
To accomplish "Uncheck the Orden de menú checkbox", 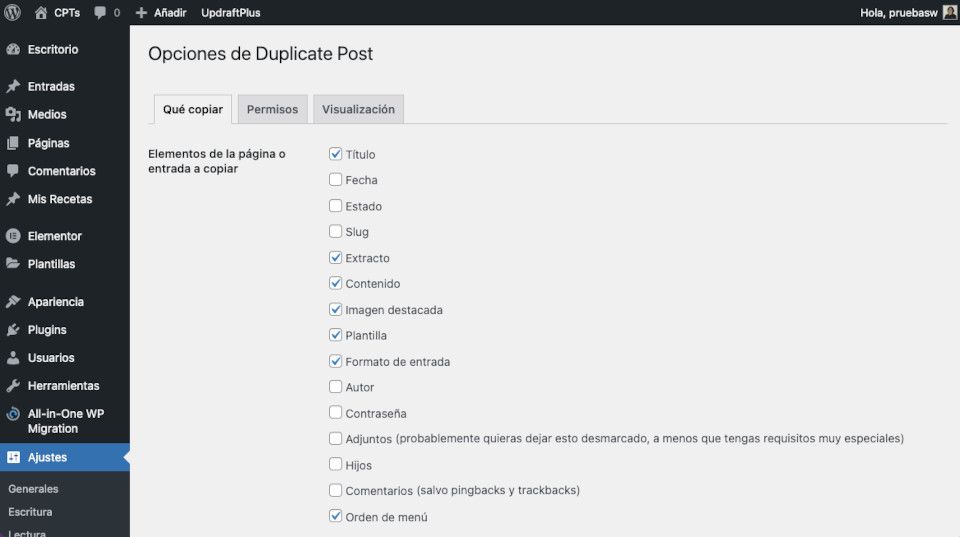I will [x=335, y=516].
